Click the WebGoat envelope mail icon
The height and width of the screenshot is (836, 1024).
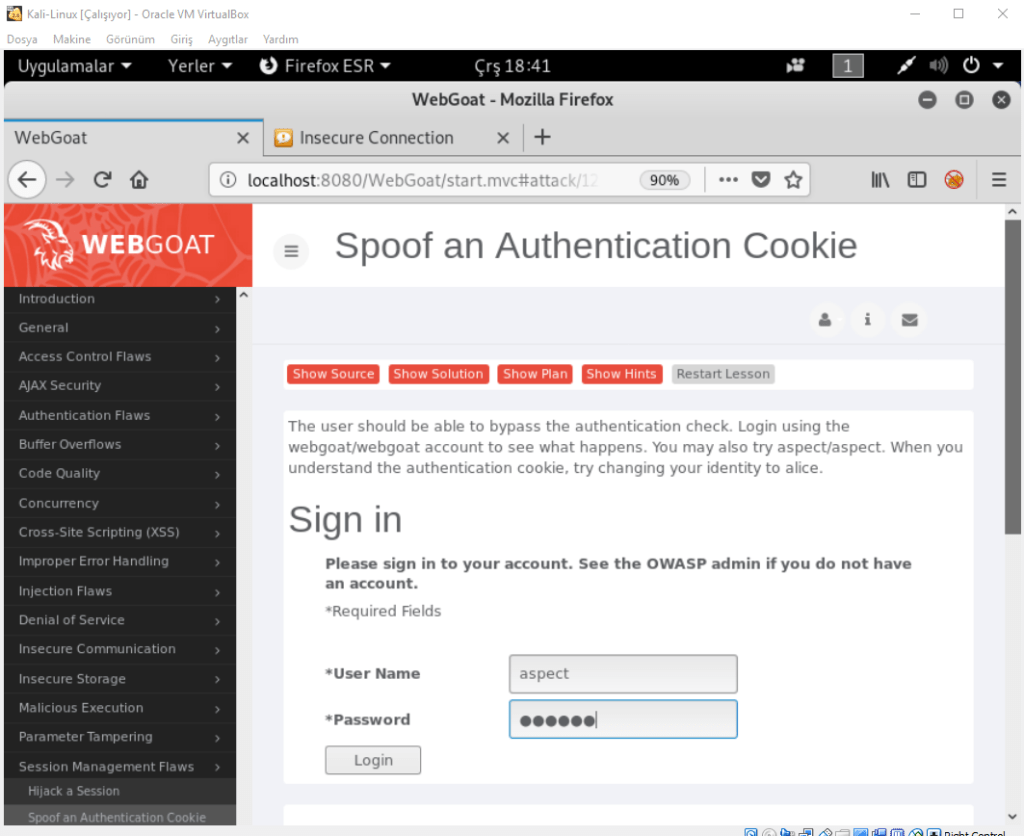(x=909, y=320)
